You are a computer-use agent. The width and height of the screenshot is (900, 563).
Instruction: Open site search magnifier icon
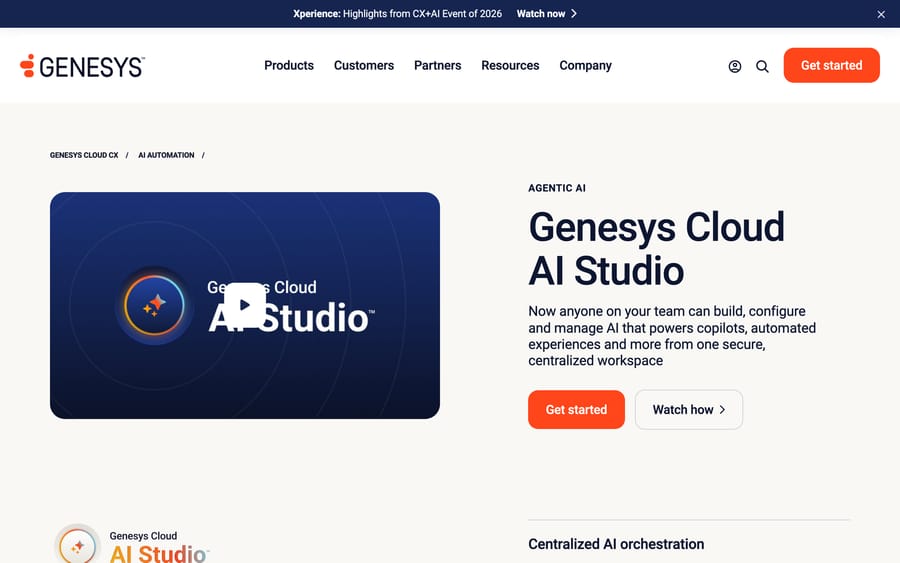pos(762,67)
